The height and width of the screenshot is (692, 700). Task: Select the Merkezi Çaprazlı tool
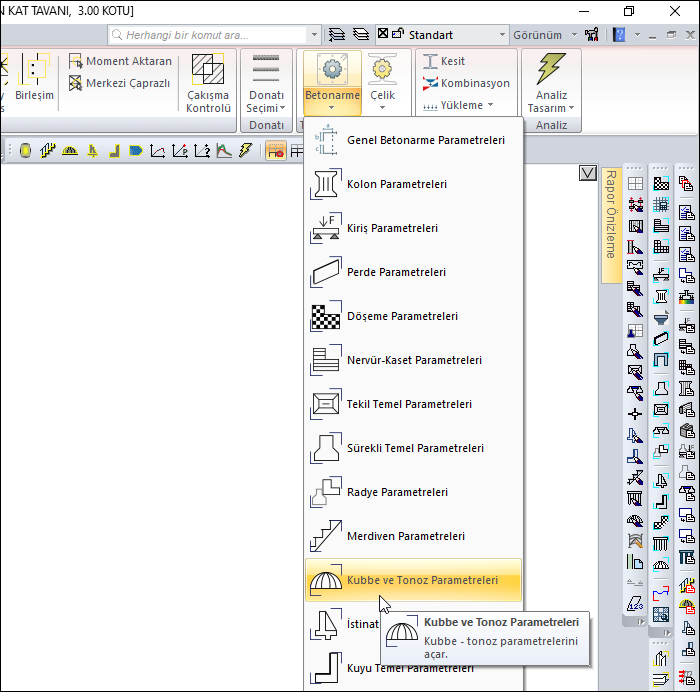[76, 83]
